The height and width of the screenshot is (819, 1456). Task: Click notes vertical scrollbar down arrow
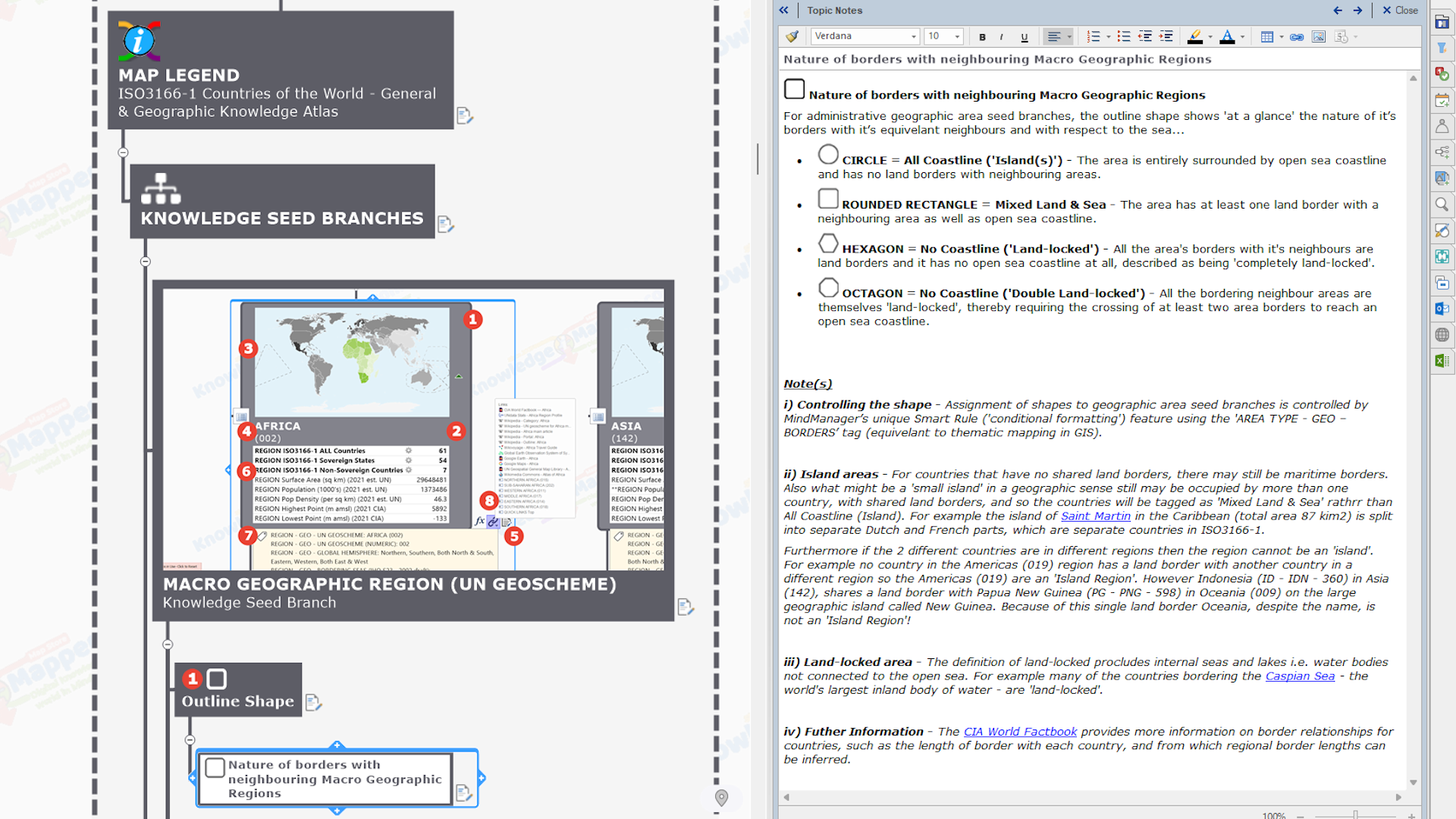tap(1414, 783)
